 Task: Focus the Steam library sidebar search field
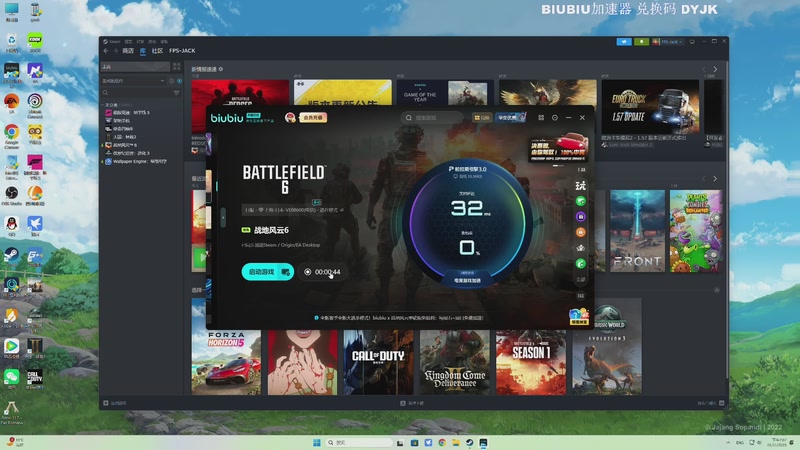click(137, 93)
